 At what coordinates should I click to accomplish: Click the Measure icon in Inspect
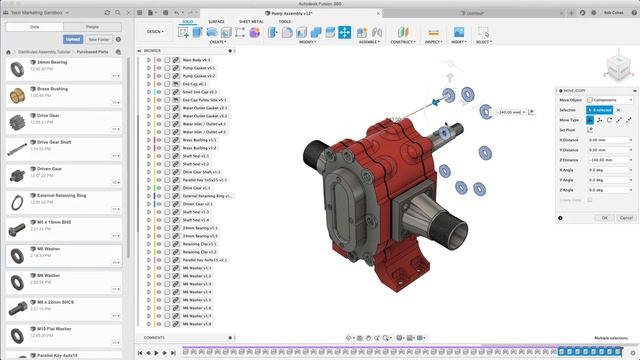click(x=433, y=32)
